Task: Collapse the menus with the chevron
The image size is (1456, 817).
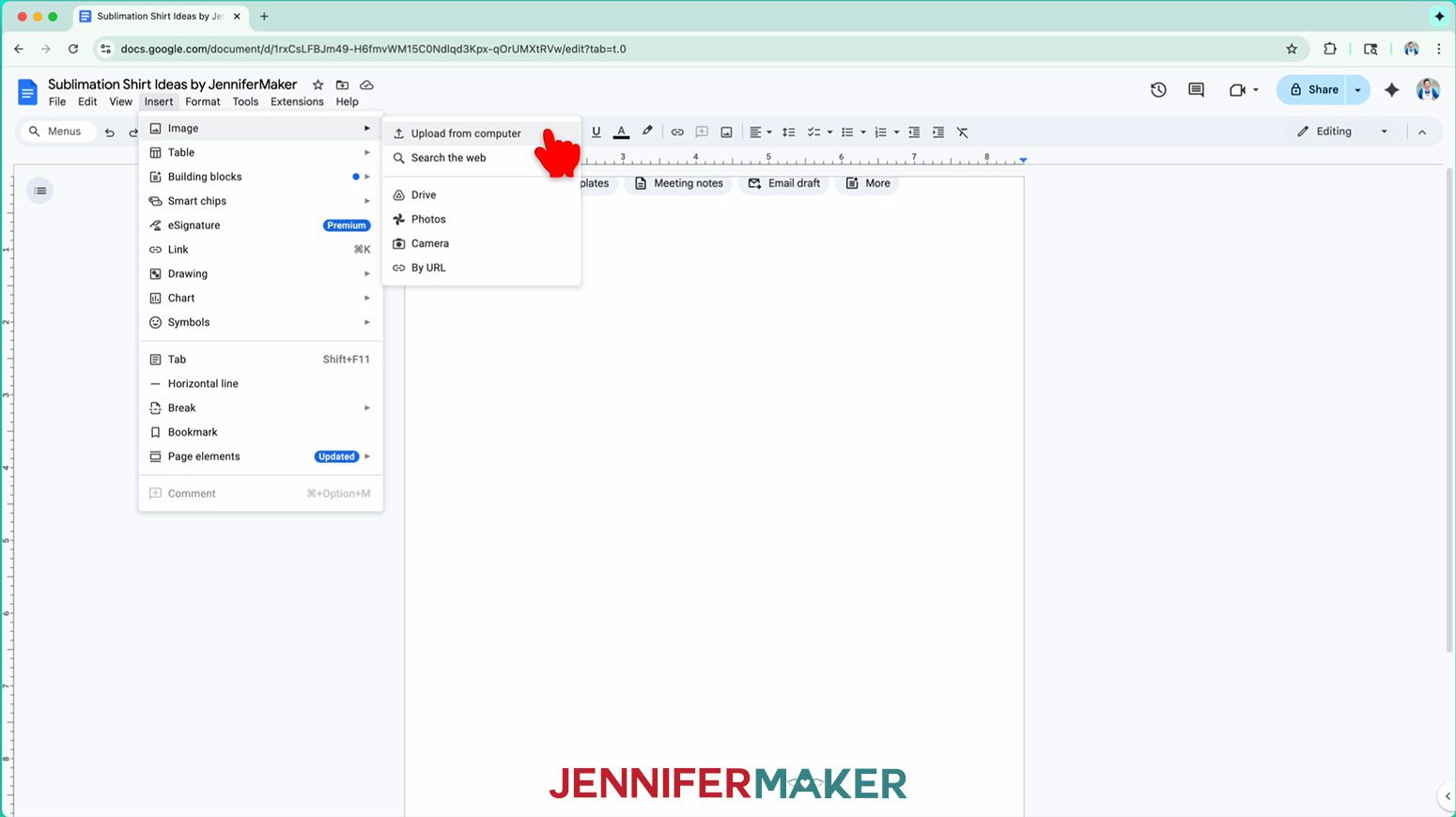Action: click(1422, 132)
